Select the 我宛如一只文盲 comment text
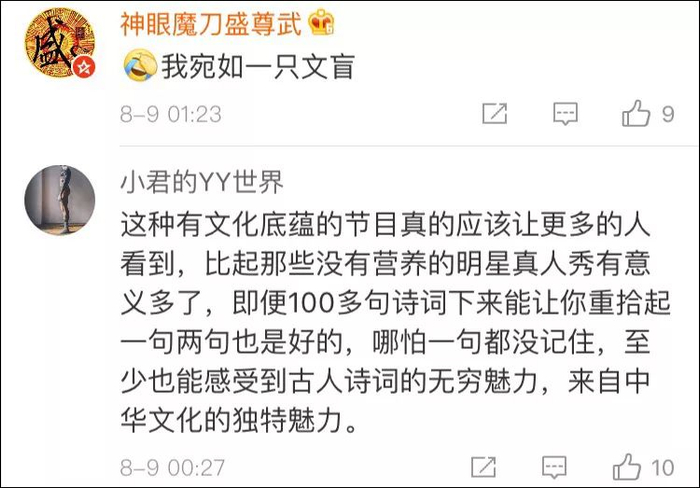 coord(258,67)
